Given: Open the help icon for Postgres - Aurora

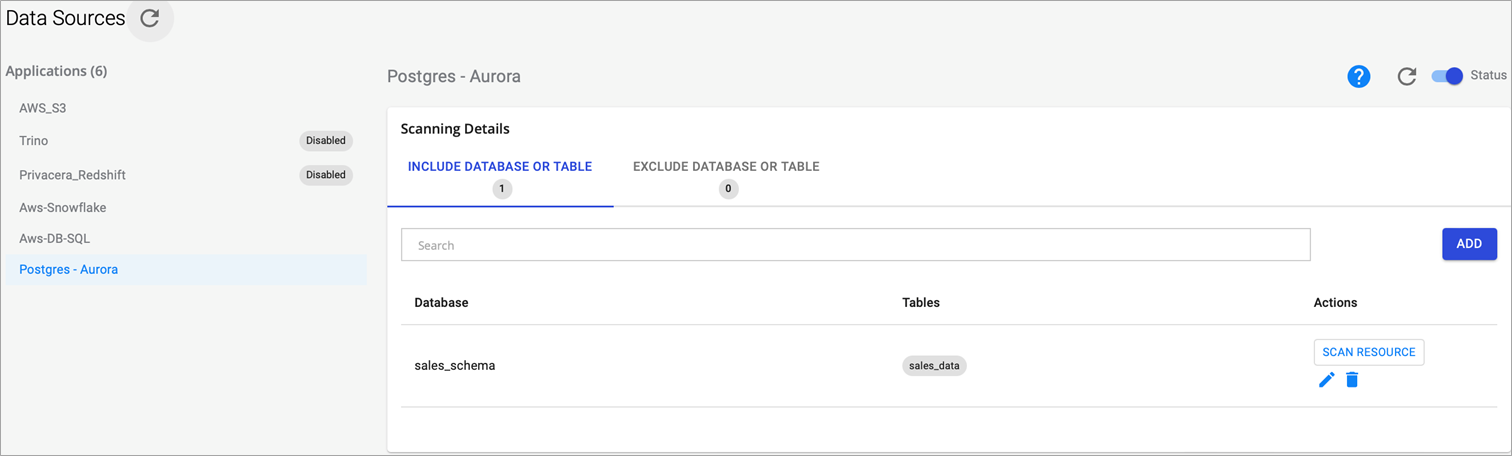Looking at the screenshot, I should point(1358,77).
